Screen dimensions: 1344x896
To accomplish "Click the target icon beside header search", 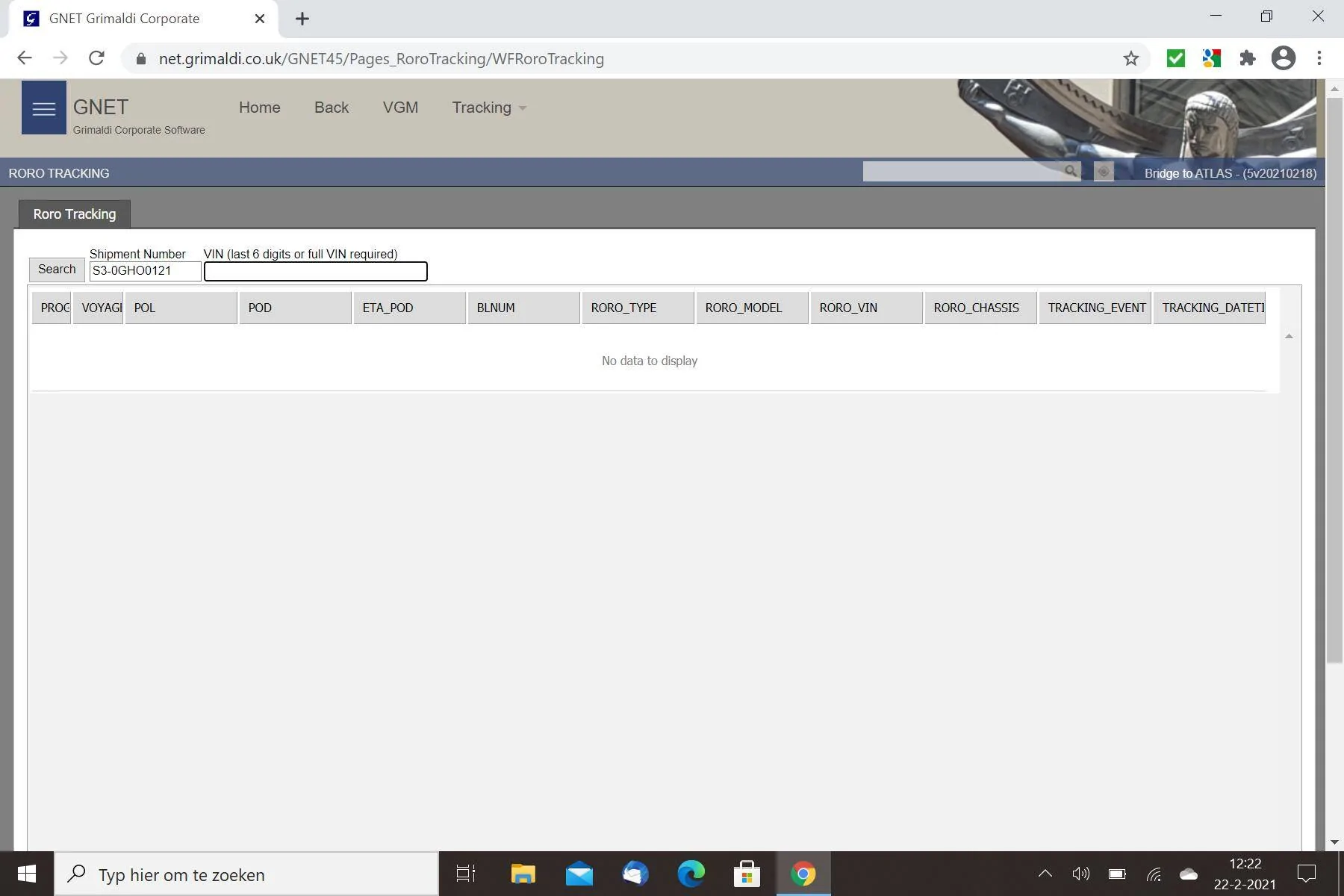I will [x=1104, y=172].
